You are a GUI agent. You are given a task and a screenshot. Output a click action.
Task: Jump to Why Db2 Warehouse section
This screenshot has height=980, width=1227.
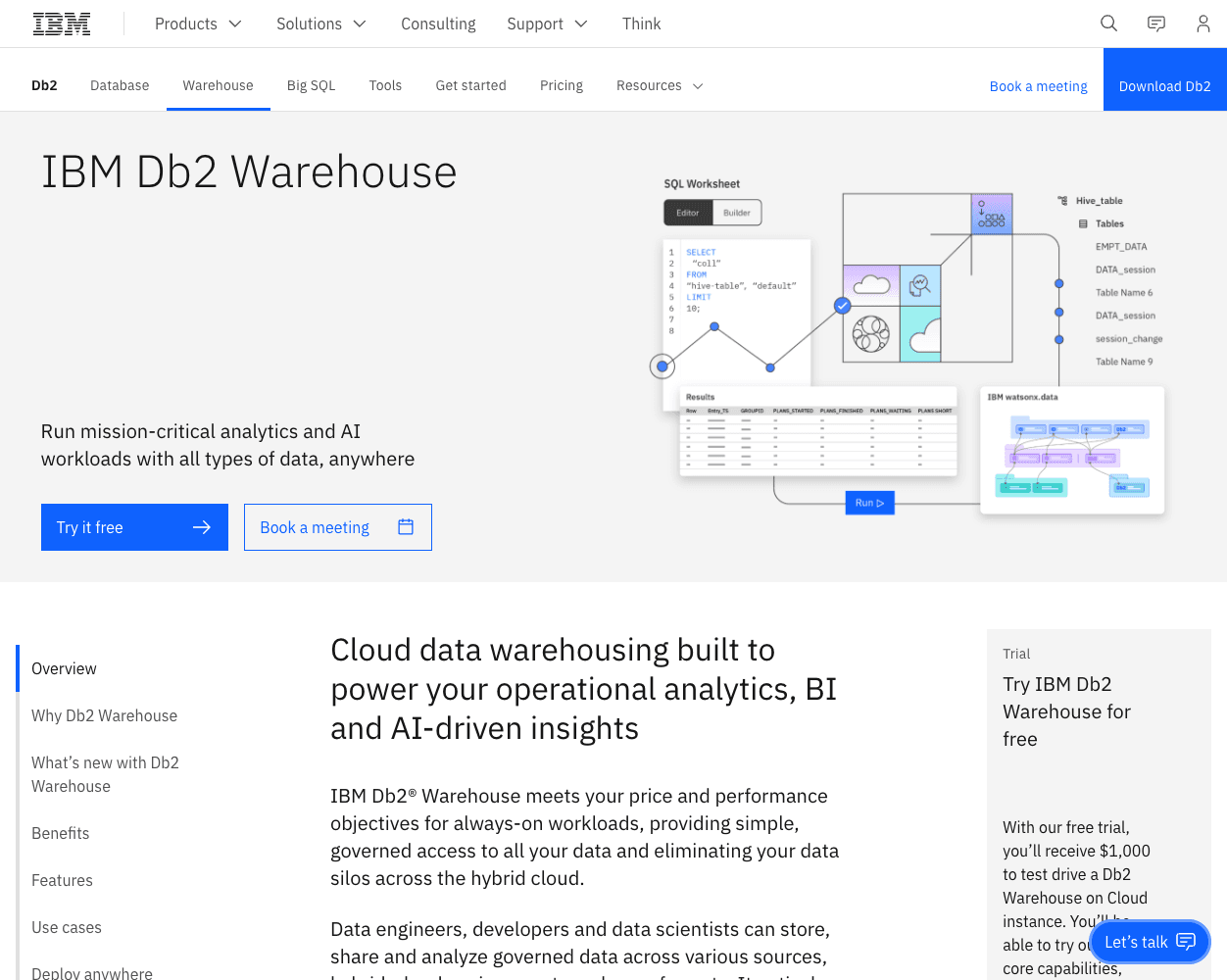(x=105, y=715)
